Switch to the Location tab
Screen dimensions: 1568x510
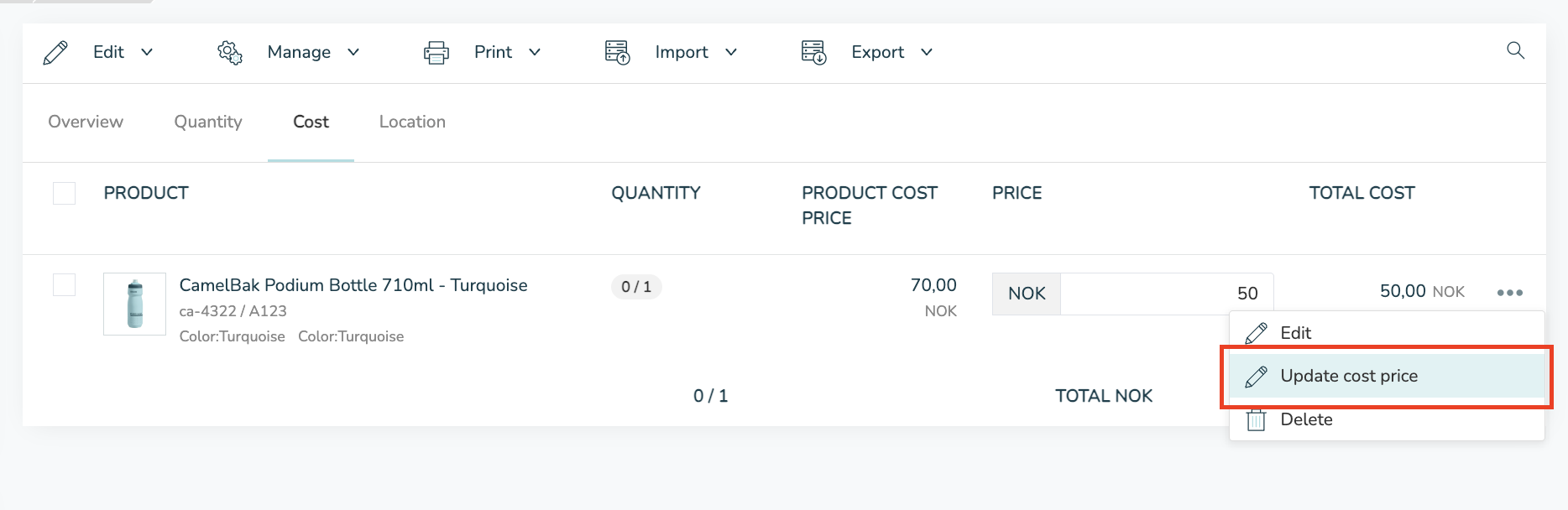[x=412, y=122]
